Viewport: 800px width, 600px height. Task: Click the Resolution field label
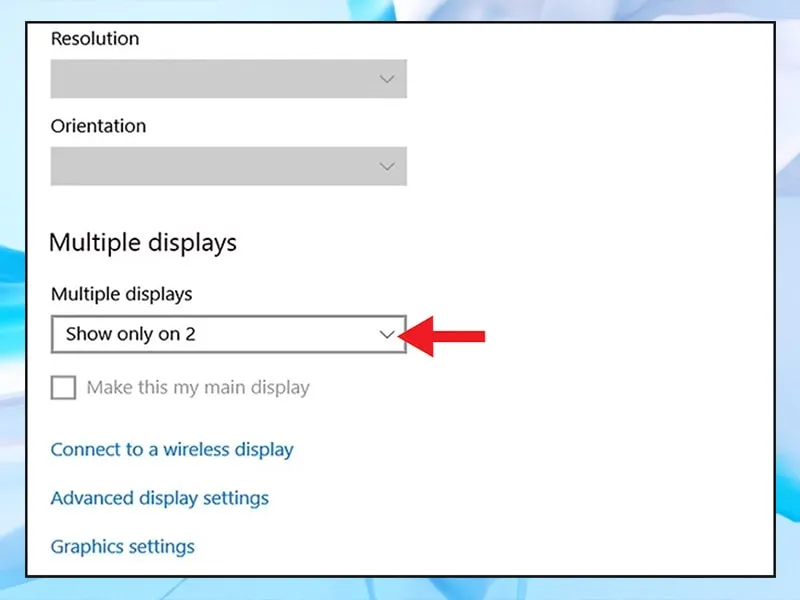point(95,39)
